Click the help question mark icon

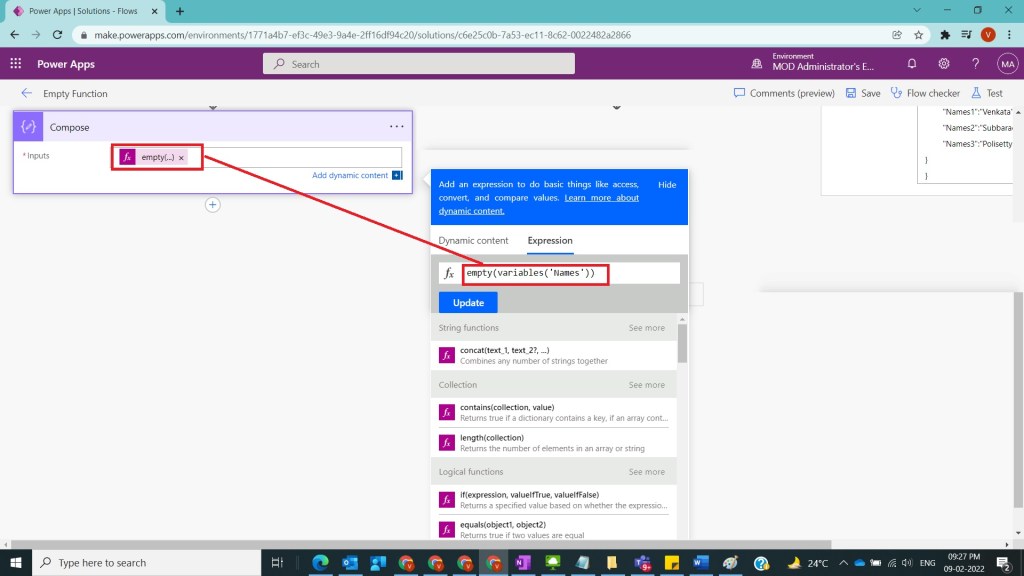pos(975,63)
